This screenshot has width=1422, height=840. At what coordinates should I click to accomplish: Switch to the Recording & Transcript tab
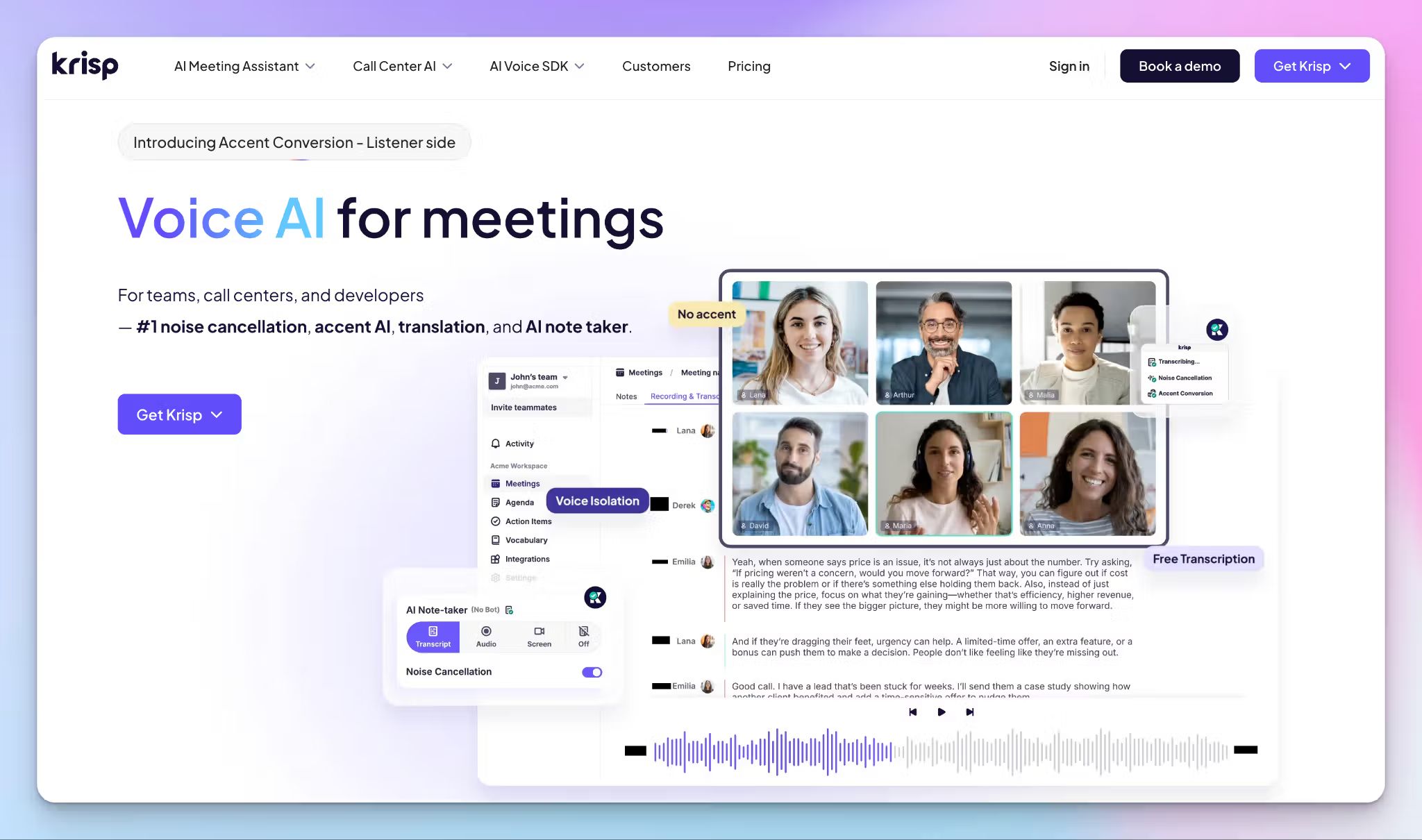coord(684,396)
